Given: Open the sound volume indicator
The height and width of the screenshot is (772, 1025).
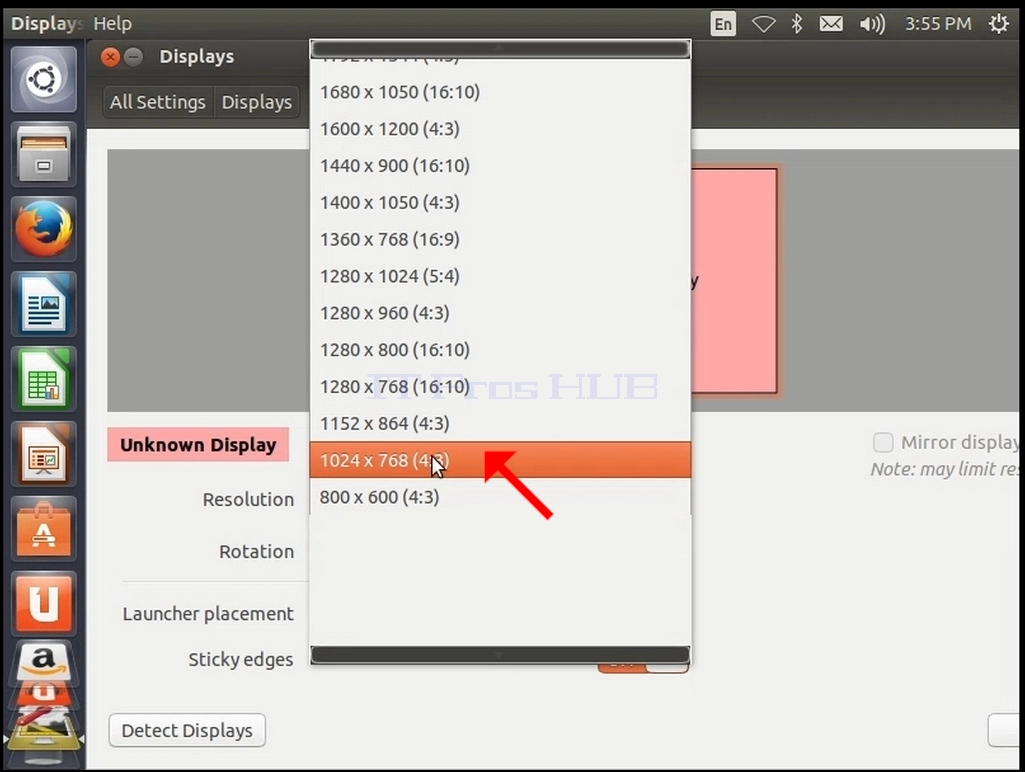Looking at the screenshot, I should coord(872,24).
